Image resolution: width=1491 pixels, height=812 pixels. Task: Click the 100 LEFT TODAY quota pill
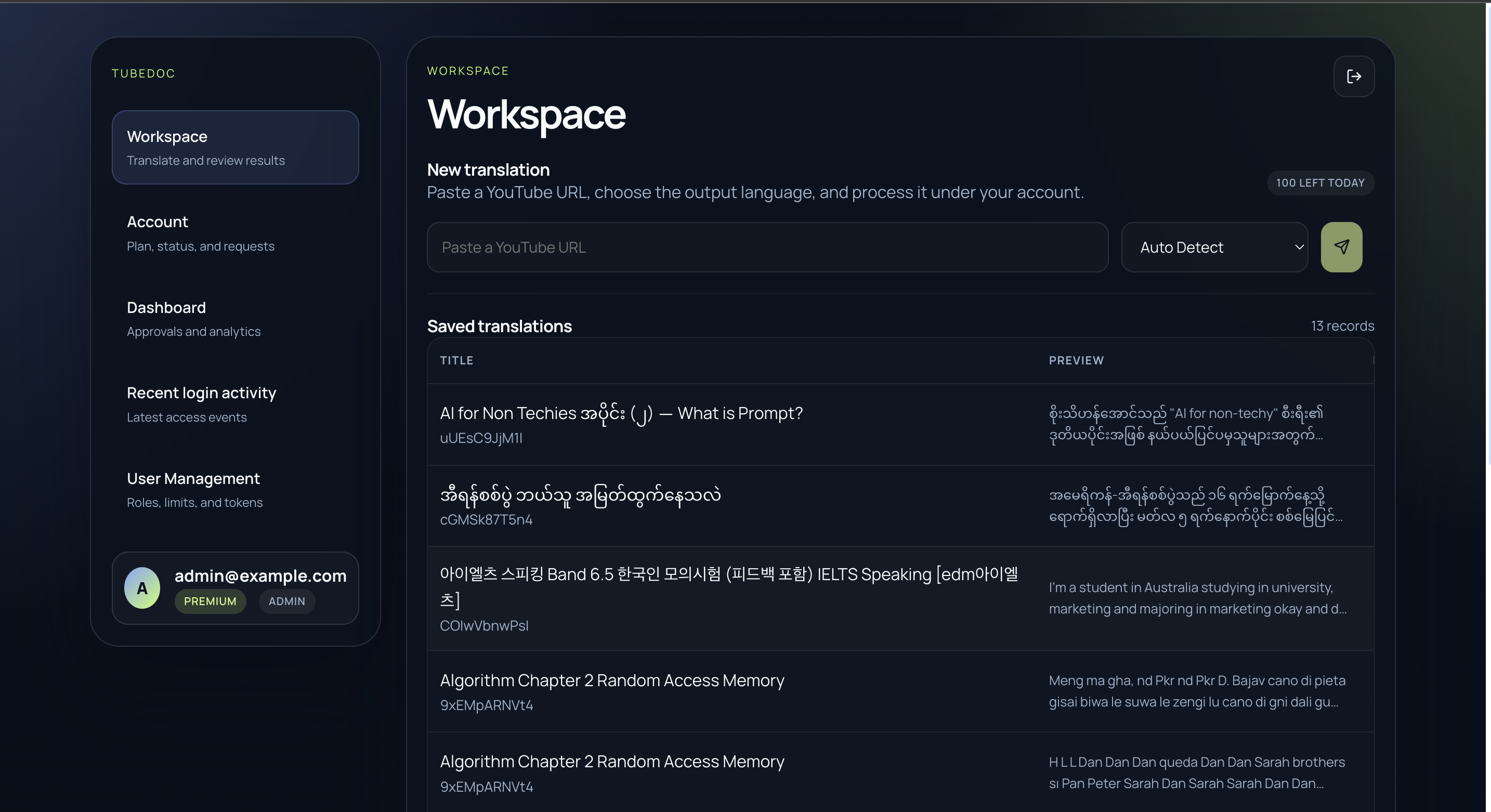(1319, 183)
